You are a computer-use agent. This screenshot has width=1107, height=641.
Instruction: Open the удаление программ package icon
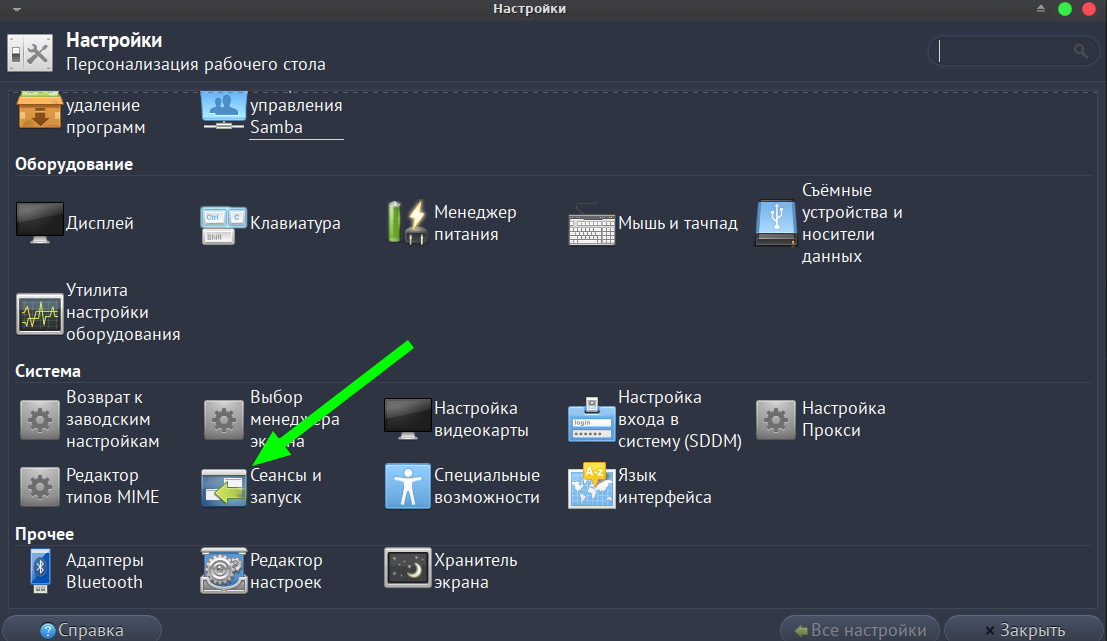click(40, 111)
